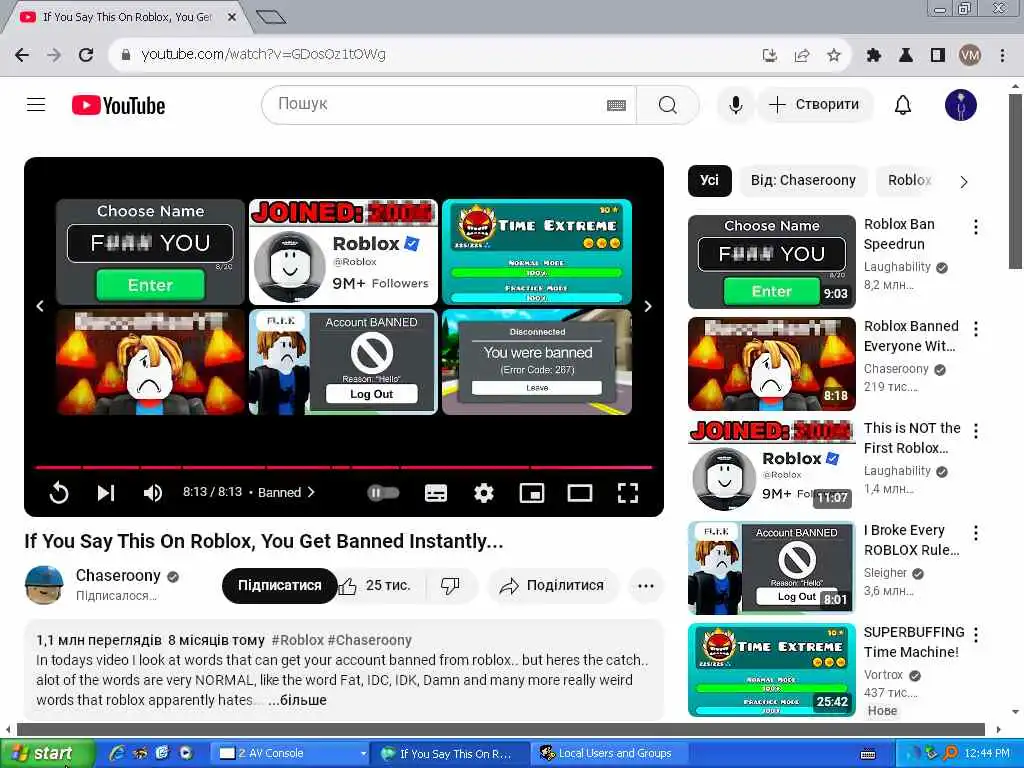Expand the description with ...більше
This screenshot has width=1024, height=768.
298,700
